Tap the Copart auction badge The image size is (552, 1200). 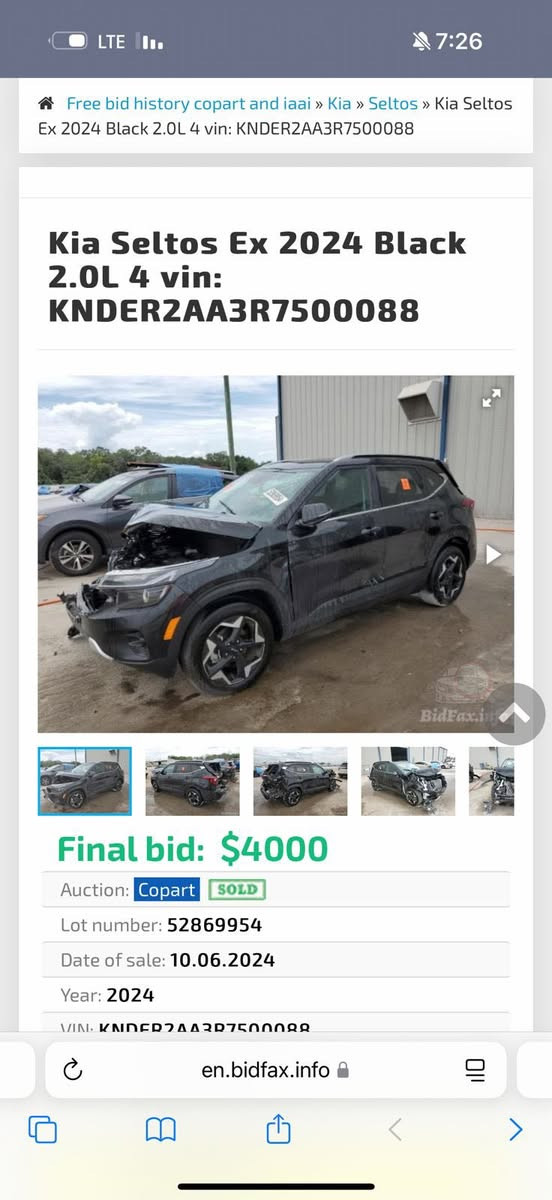coord(167,889)
